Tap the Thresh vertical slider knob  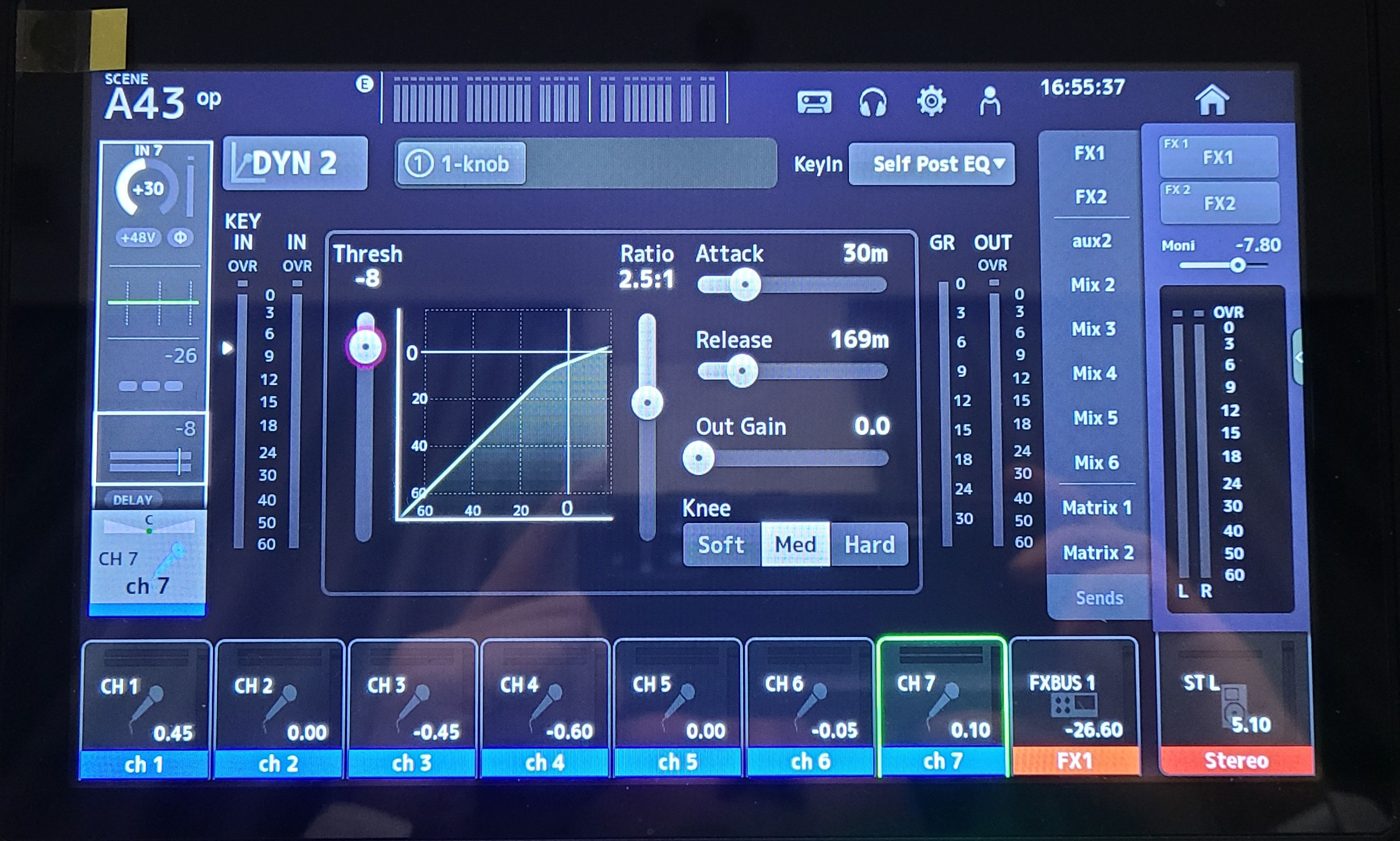point(366,347)
